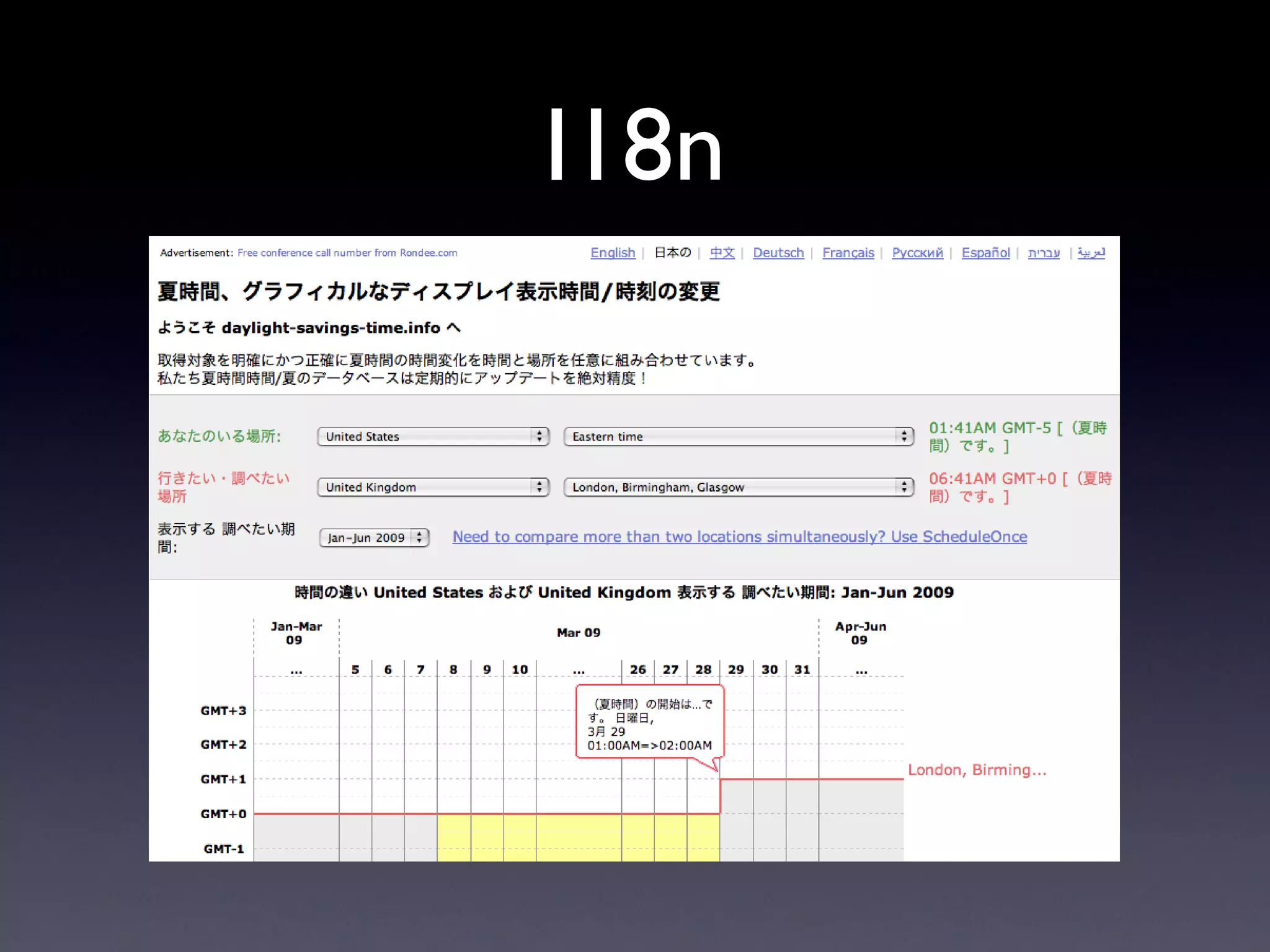This screenshot has height=952, width=1270.
Task: Select day 6 column in chart
Action: pos(388,669)
